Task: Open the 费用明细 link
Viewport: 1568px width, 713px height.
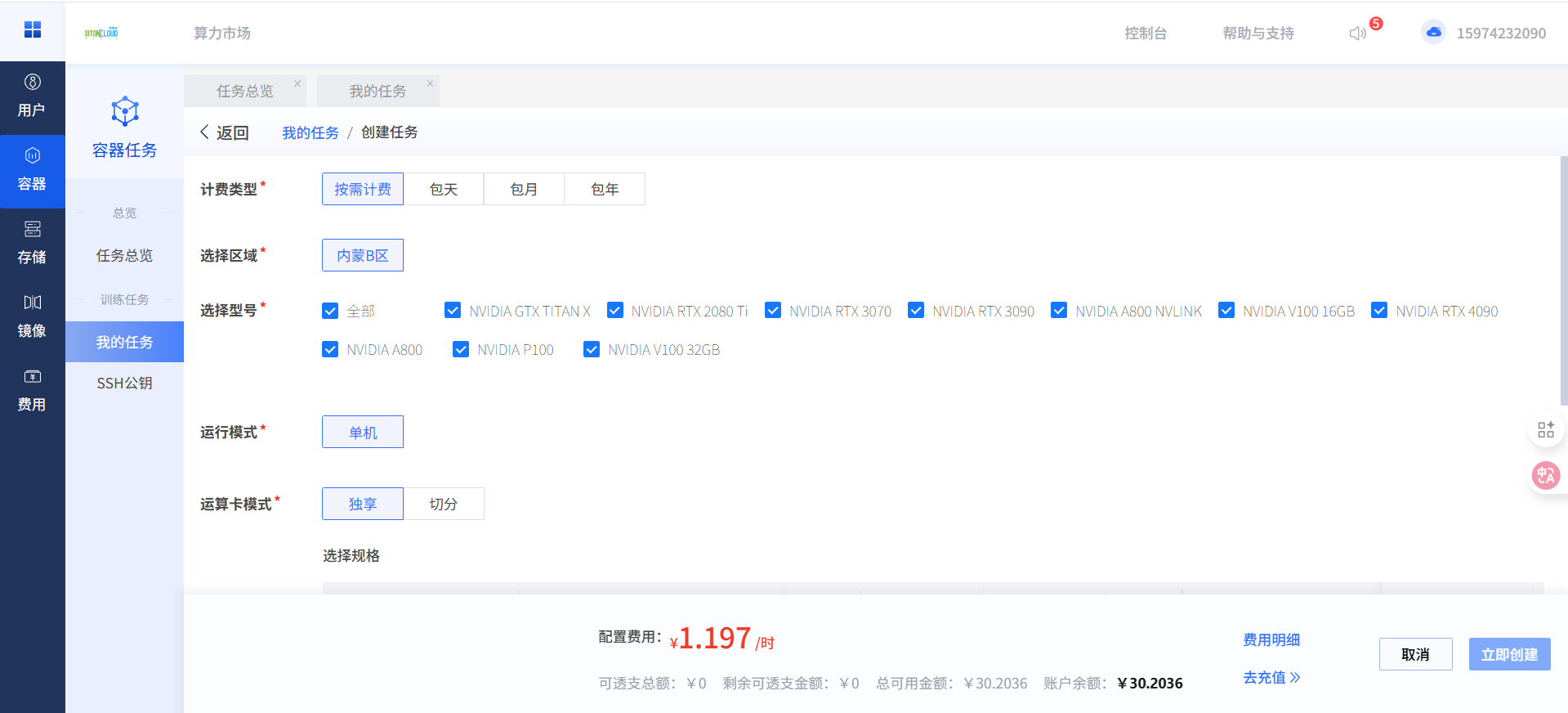Action: (1271, 639)
